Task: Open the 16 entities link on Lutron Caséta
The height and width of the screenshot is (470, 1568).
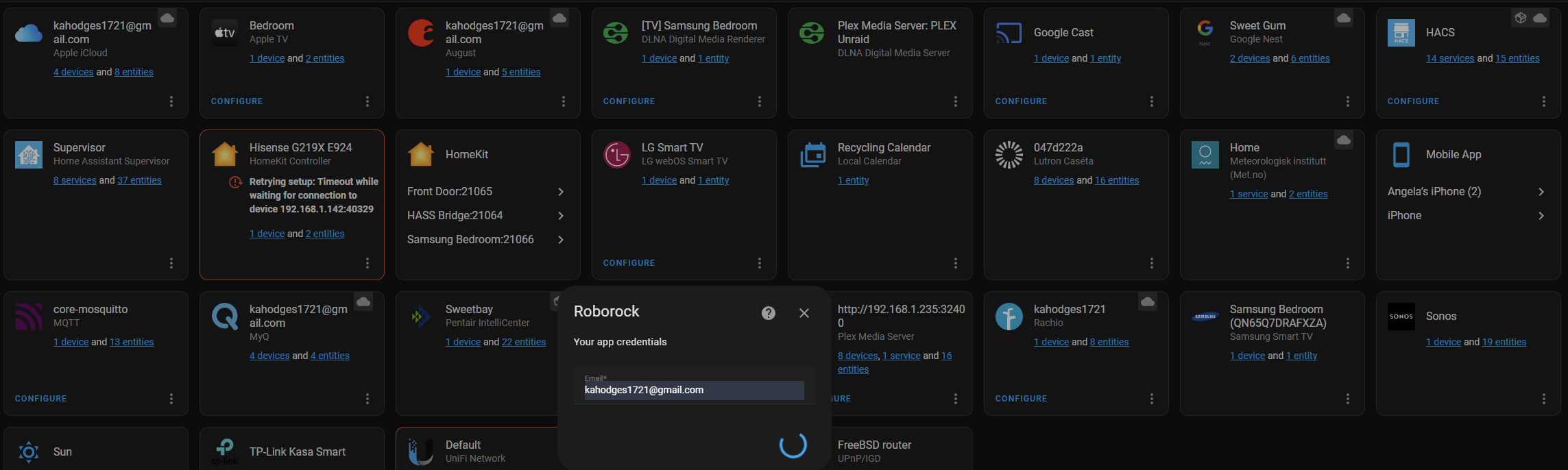Action: click(1117, 180)
